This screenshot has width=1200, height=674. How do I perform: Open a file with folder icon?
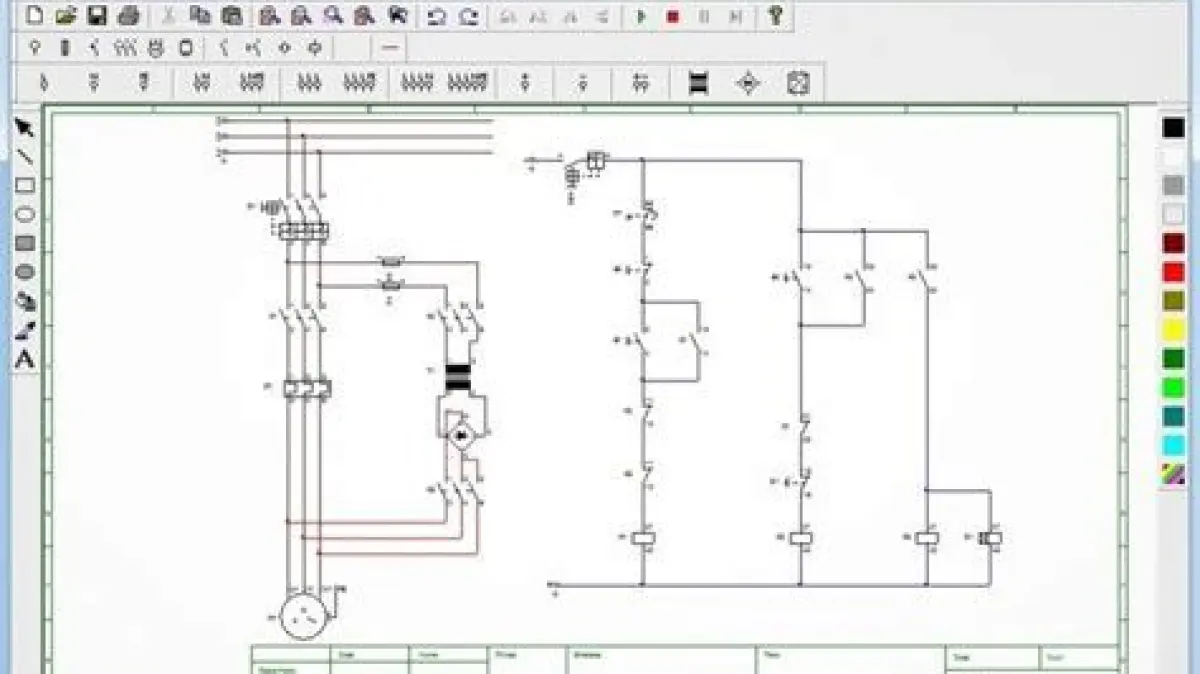point(66,16)
